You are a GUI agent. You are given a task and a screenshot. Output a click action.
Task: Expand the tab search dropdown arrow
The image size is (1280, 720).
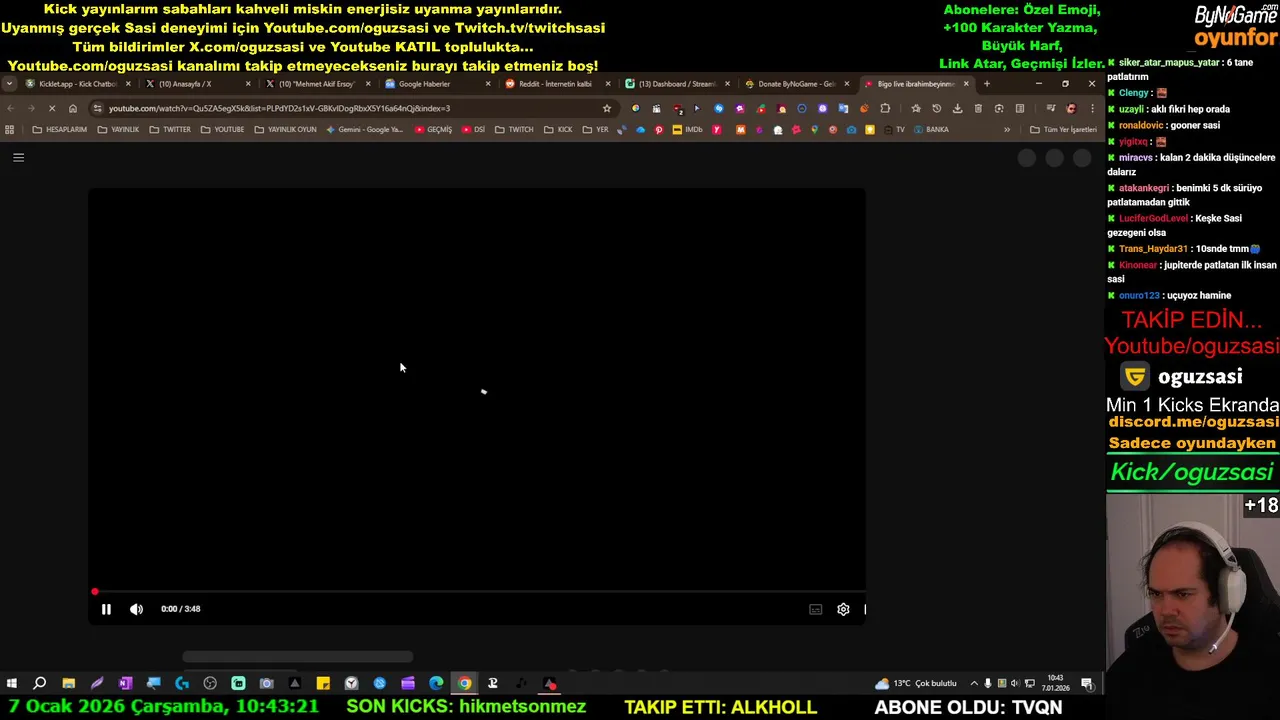pyautogui.click(x=9, y=84)
